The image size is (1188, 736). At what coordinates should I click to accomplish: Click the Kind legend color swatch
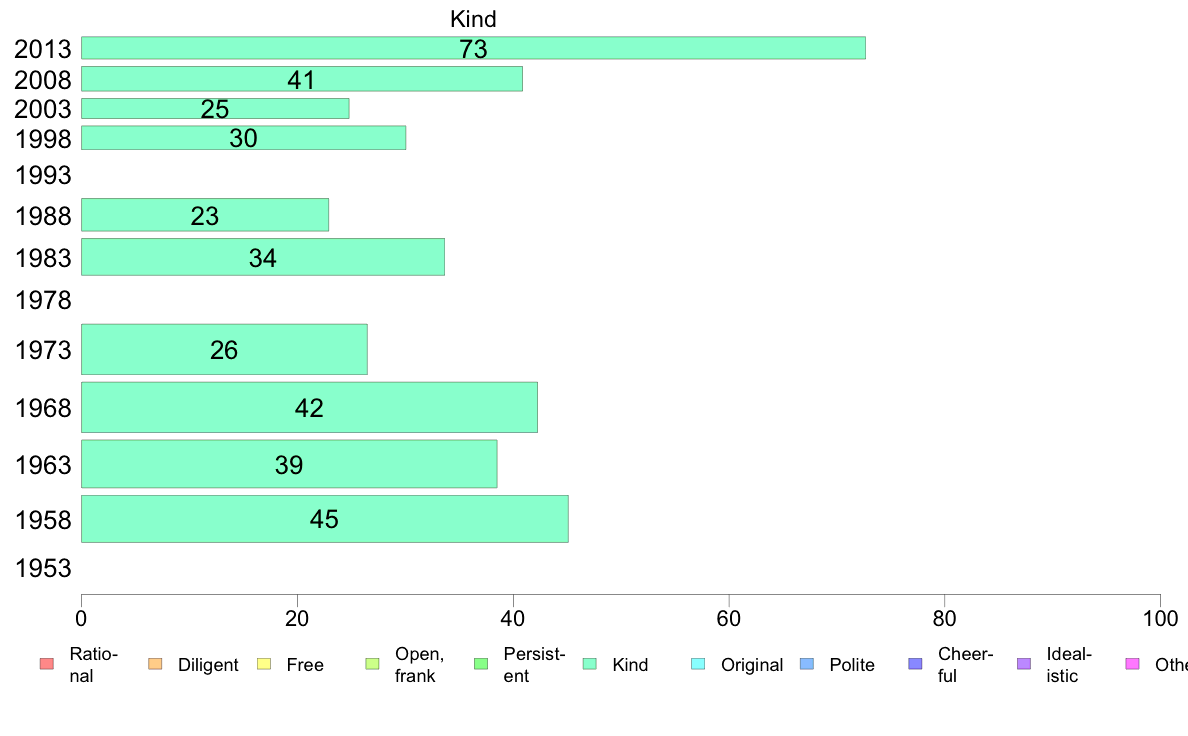tap(589, 664)
